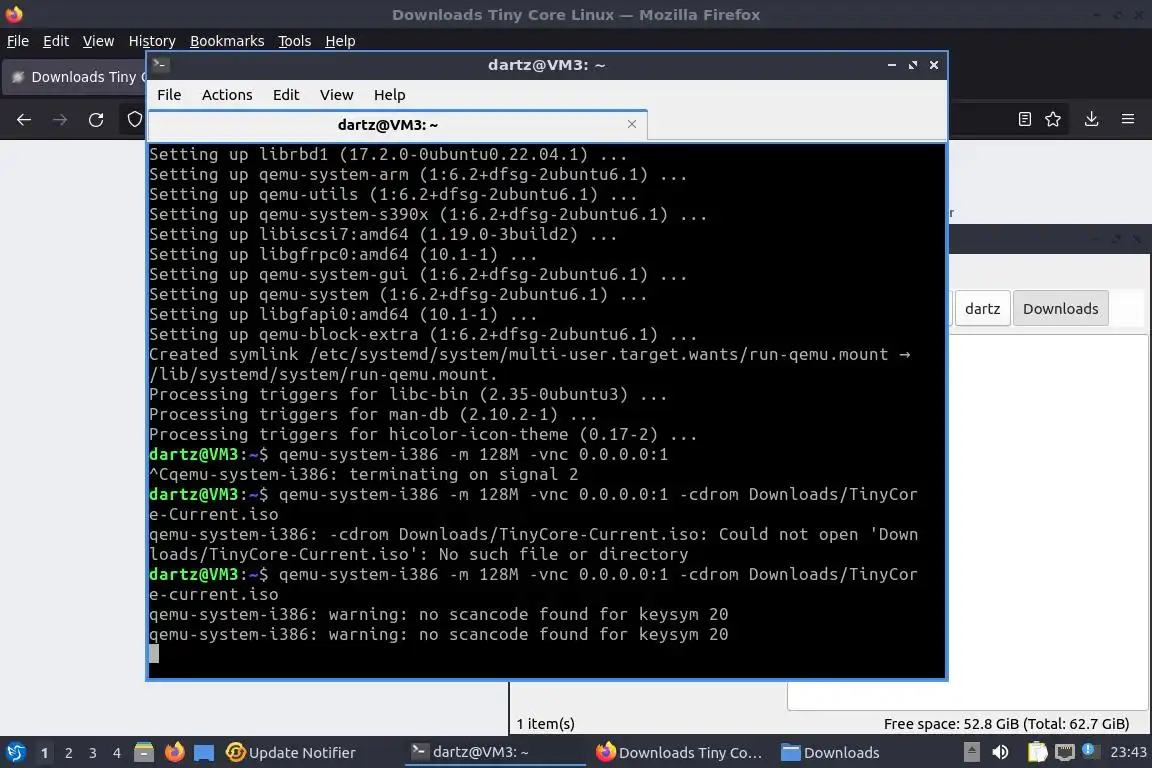The width and height of the screenshot is (1152, 768).
Task: Open the terminal's Edit menu
Action: [286, 95]
